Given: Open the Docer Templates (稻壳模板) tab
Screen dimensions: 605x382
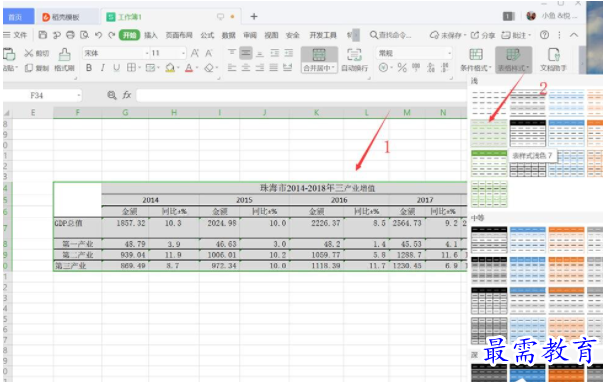Looking at the screenshot, I should [66, 17].
